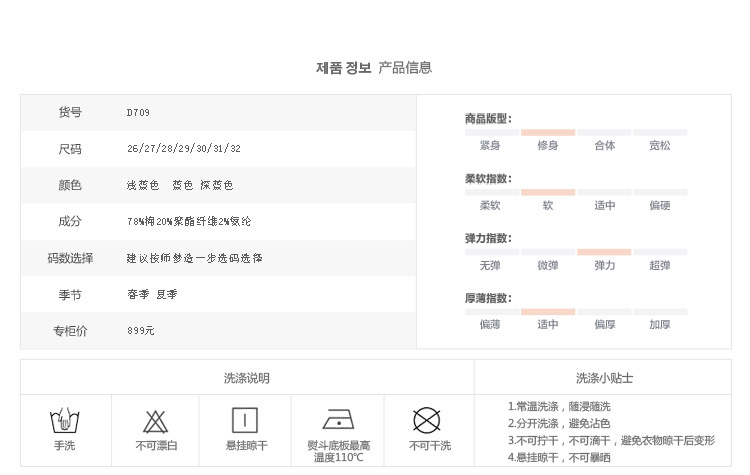Click the 货号 row label

[x=70, y=112]
